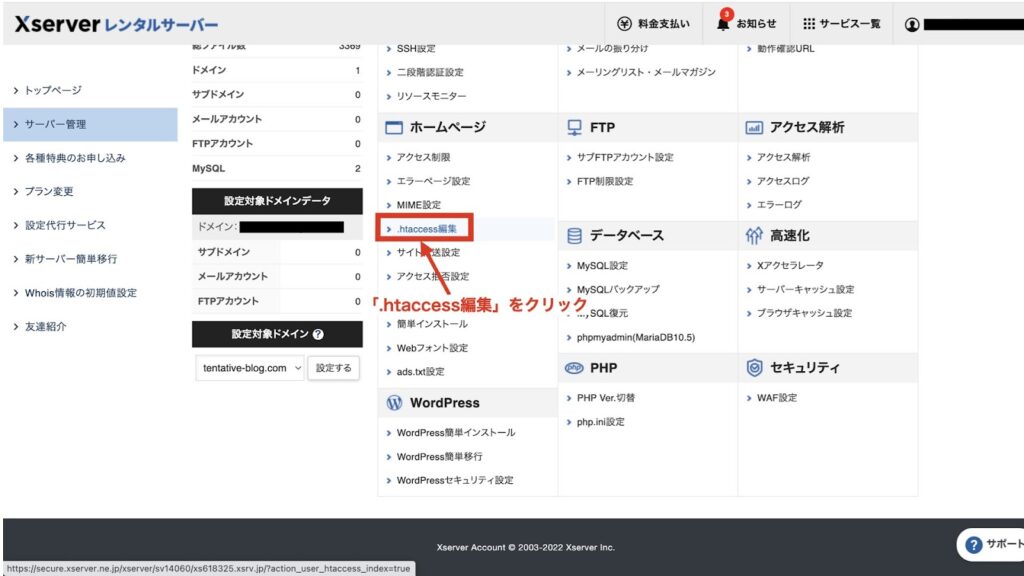This screenshot has width=1024, height=576.
Task: Click the user account icon
Action: click(x=912, y=25)
